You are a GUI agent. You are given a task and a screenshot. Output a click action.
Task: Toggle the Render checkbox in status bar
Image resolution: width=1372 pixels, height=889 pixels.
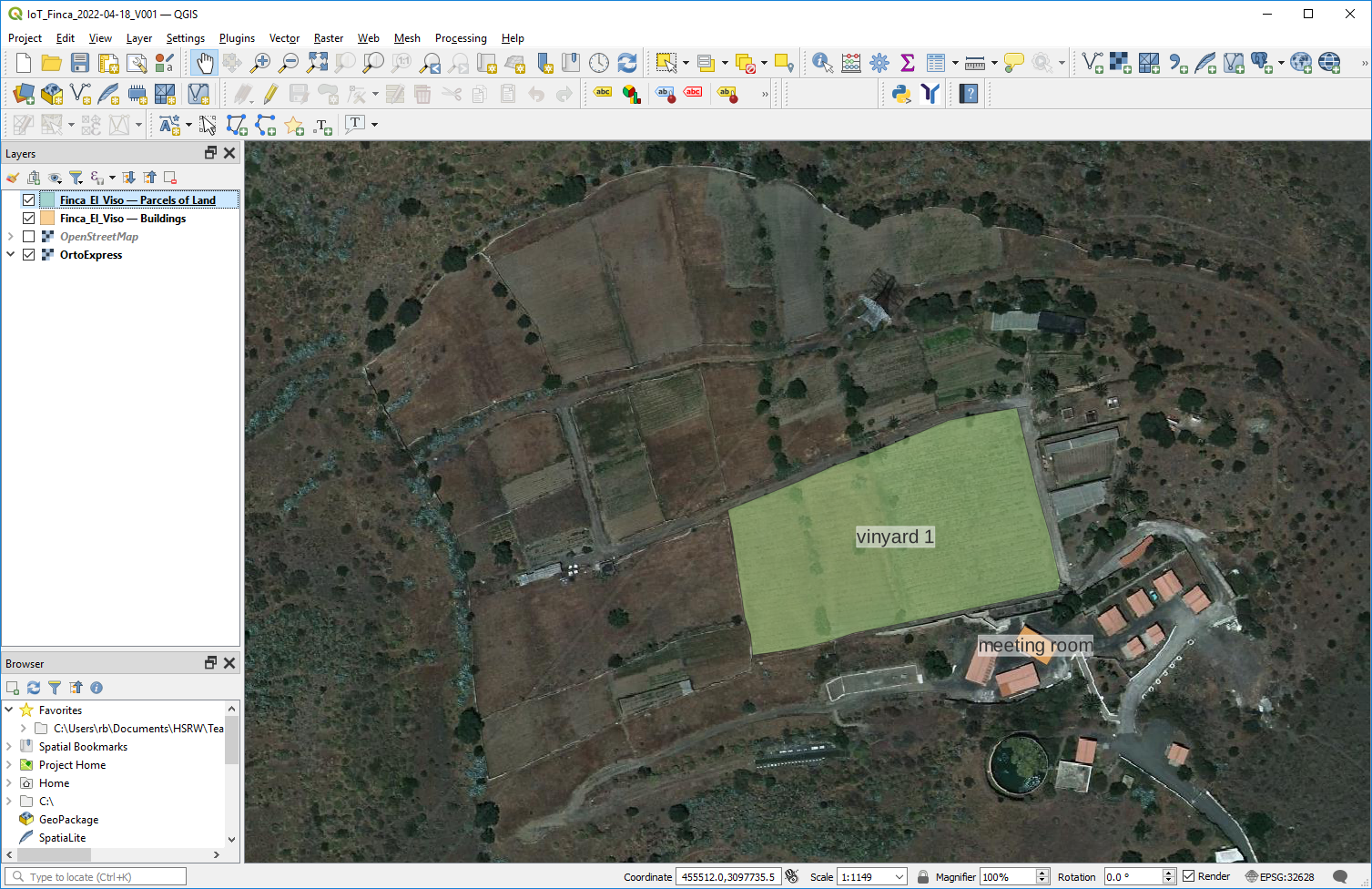pyautogui.click(x=1188, y=876)
